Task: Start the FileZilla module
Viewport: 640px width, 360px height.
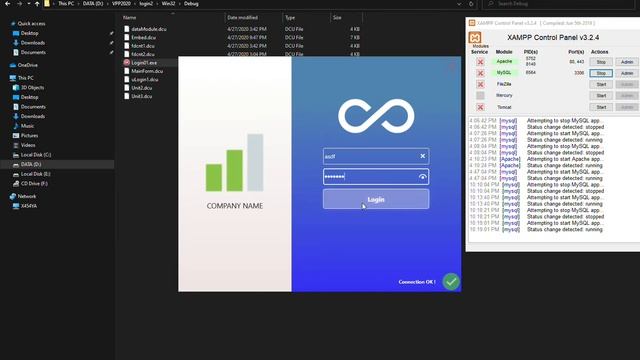Action: [x=601, y=84]
